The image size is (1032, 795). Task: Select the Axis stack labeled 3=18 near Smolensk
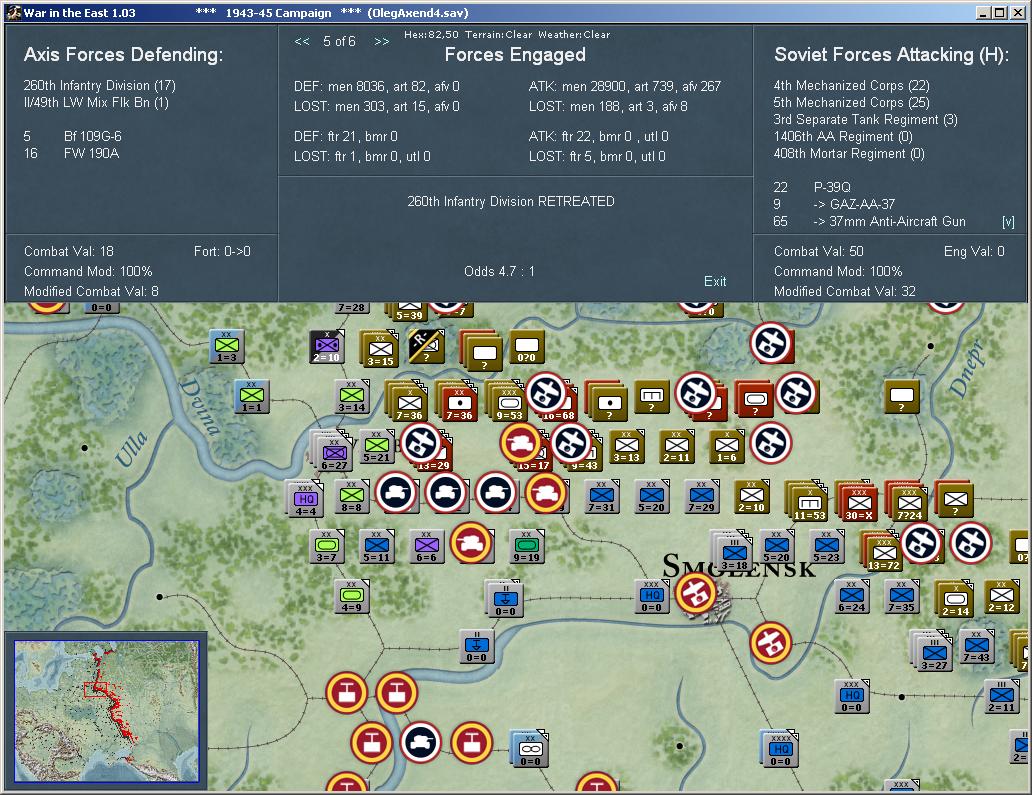[x=732, y=552]
